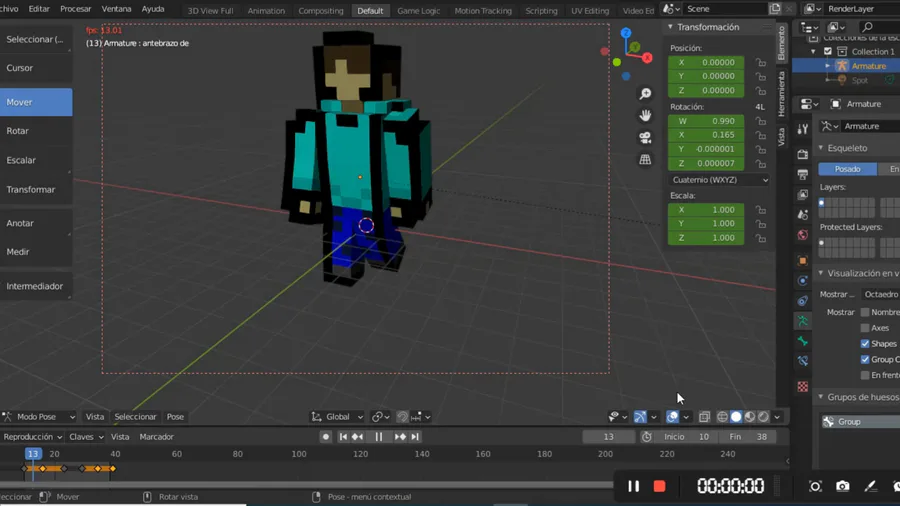
Task: Switch to the Scripting workspace tab
Action: [541, 10]
